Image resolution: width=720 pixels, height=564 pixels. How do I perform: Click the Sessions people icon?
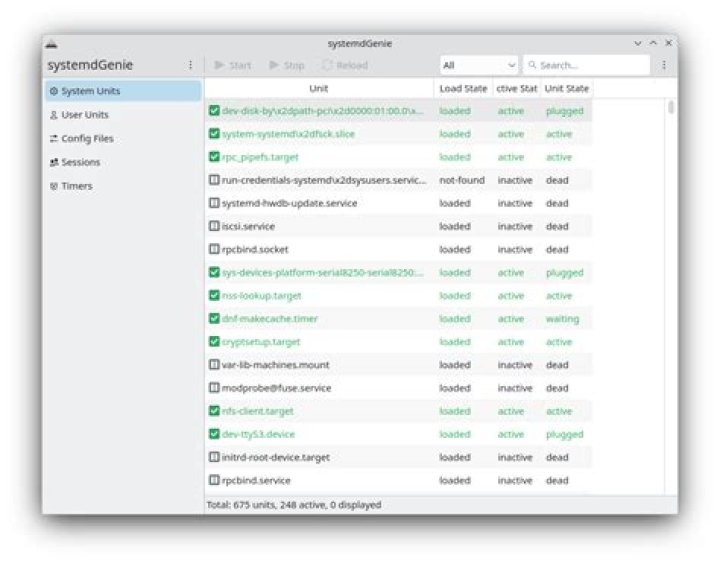54,162
